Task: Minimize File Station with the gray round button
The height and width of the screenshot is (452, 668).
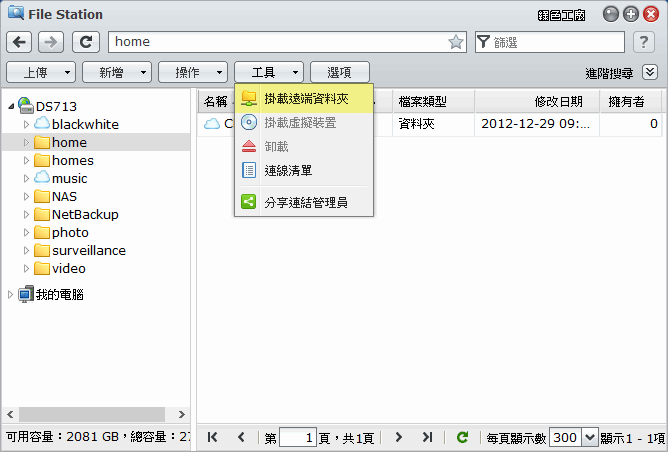Action: (610, 14)
